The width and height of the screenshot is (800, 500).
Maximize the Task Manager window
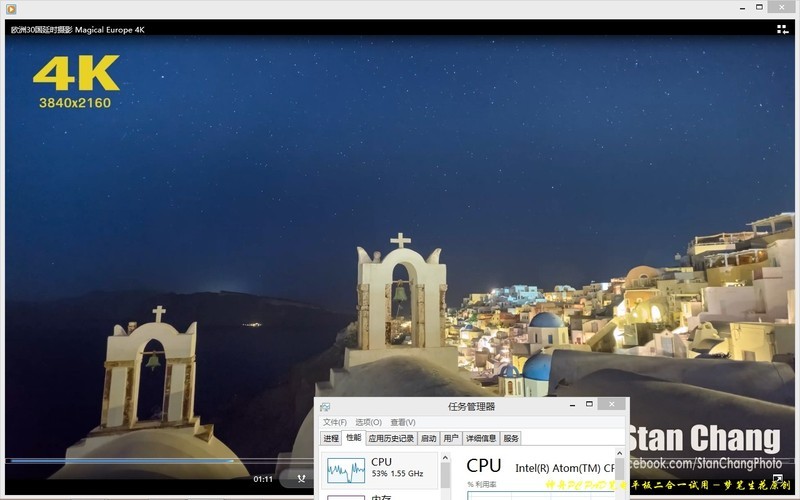click(589, 404)
